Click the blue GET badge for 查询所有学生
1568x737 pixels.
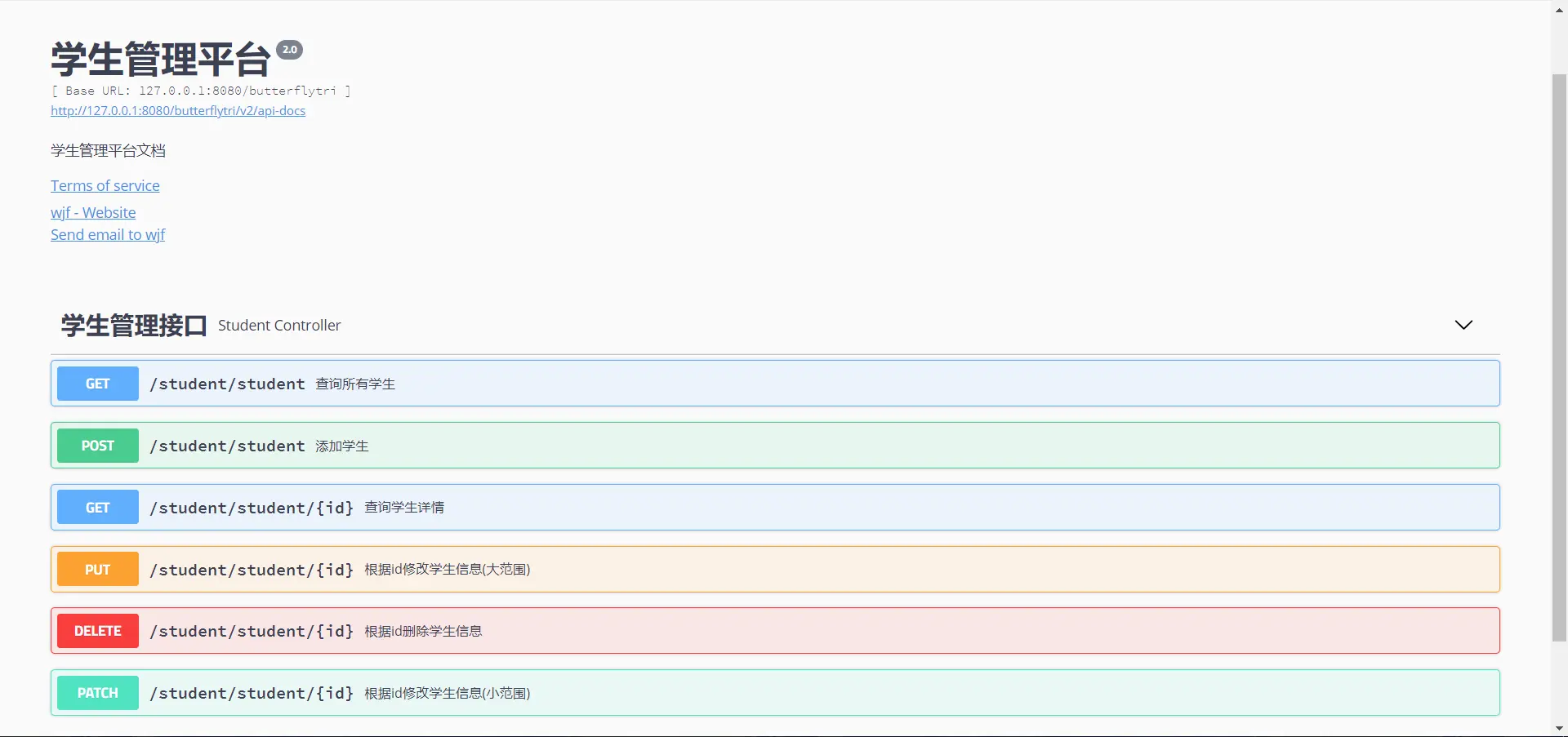[98, 384]
